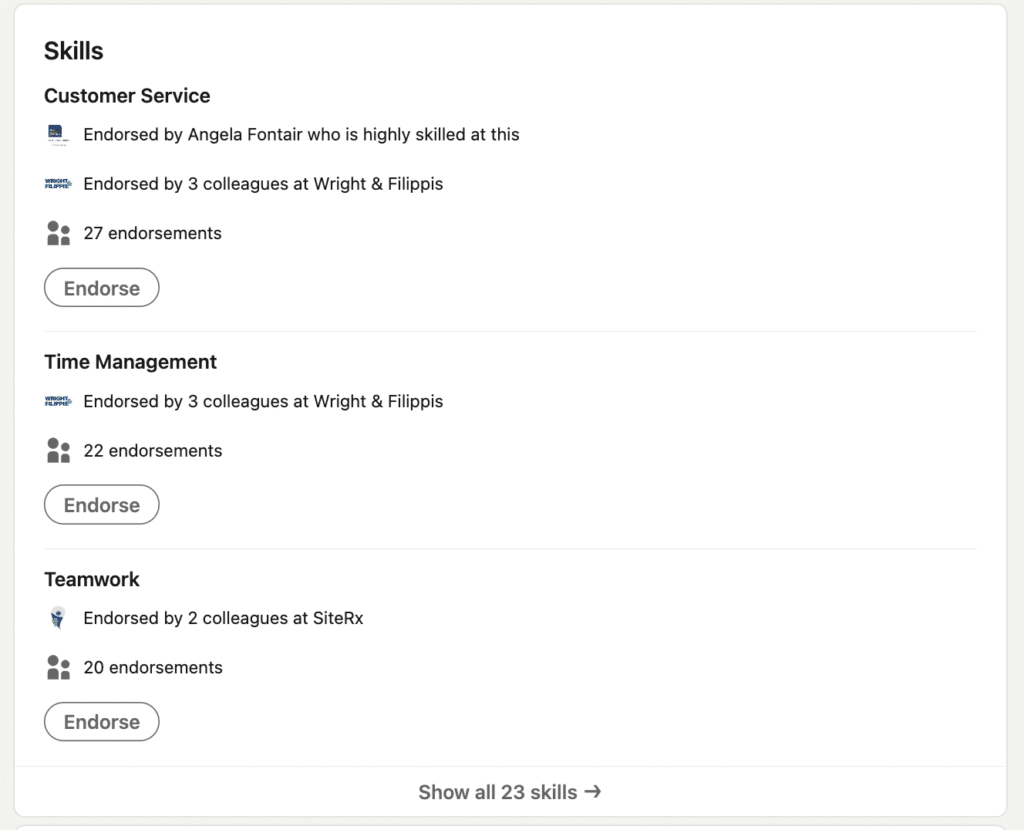Open the Customer Service skill title
Viewport: 1024px width, 830px height.
click(x=127, y=96)
